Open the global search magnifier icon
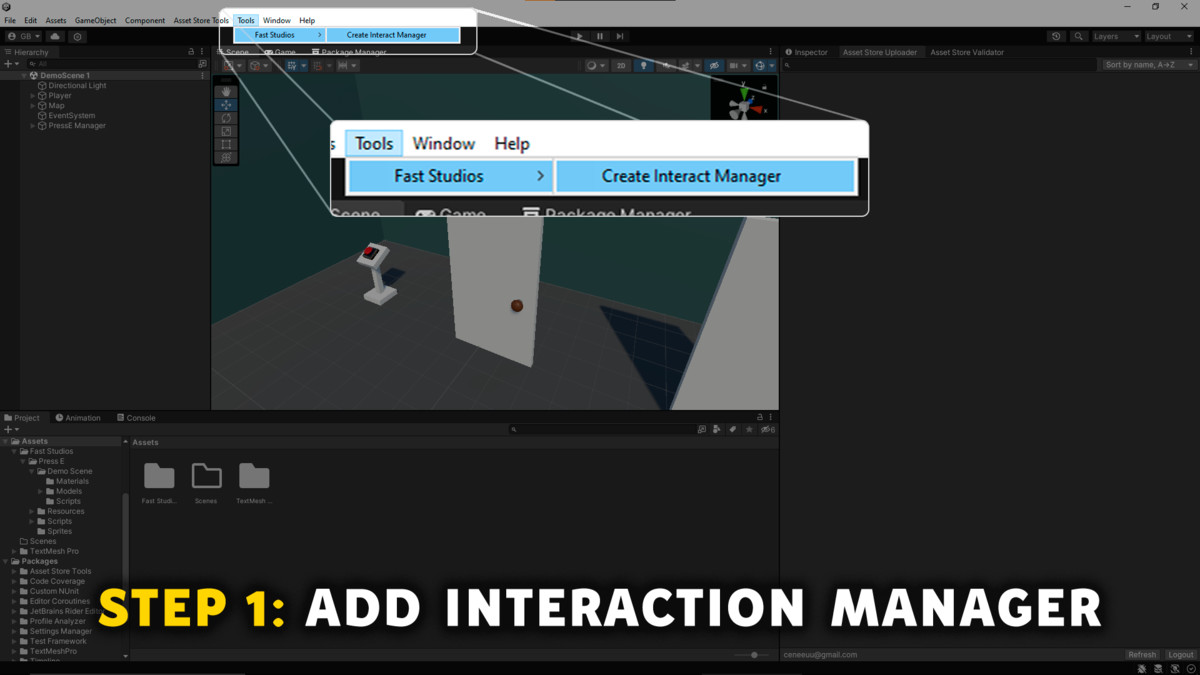Viewport: 1200px width, 675px height. click(x=1078, y=37)
